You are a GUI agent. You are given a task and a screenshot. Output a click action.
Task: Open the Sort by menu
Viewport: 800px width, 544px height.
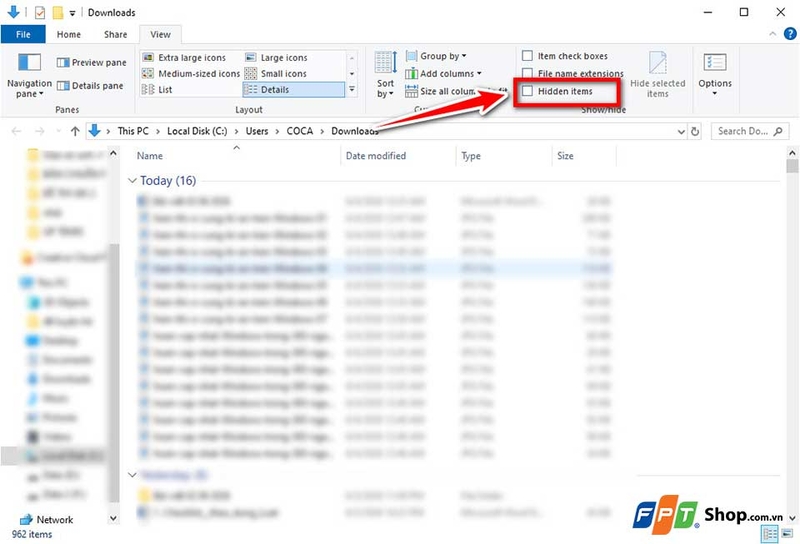coord(386,75)
